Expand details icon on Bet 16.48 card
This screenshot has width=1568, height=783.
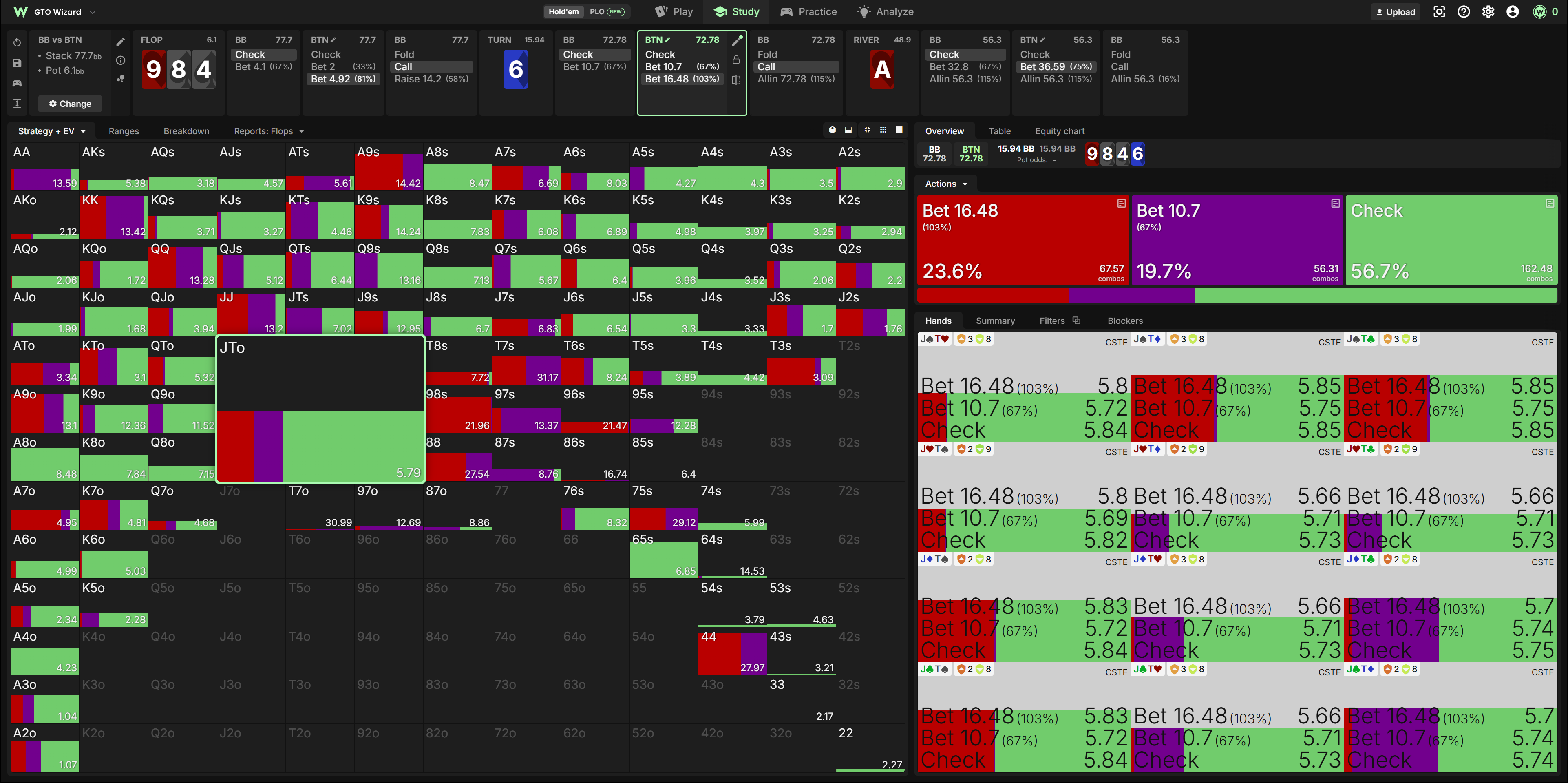pyautogui.click(x=1121, y=203)
